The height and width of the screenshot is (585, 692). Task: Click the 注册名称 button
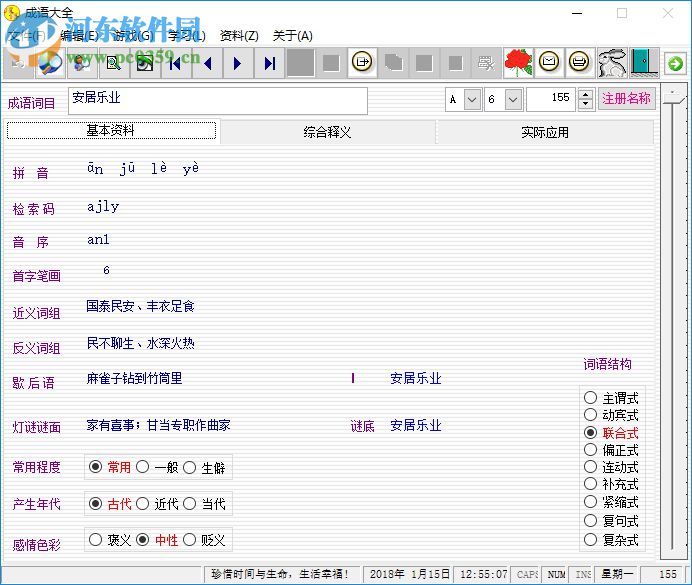point(626,99)
